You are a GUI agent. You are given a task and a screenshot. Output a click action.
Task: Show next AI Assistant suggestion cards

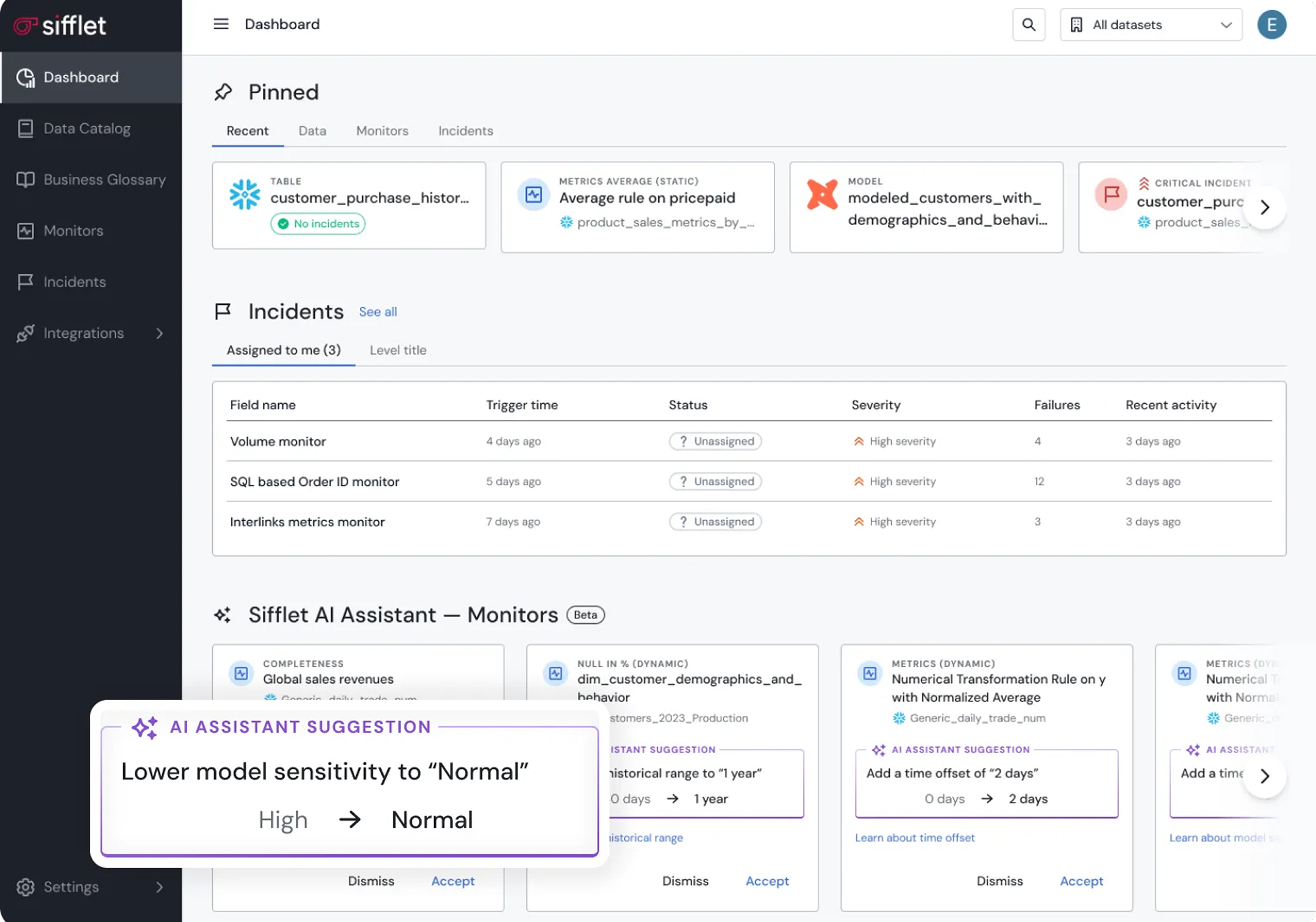point(1264,776)
